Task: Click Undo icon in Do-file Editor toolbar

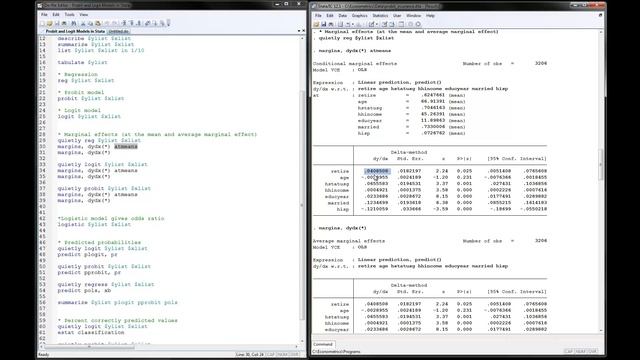Action: click(107, 23)
